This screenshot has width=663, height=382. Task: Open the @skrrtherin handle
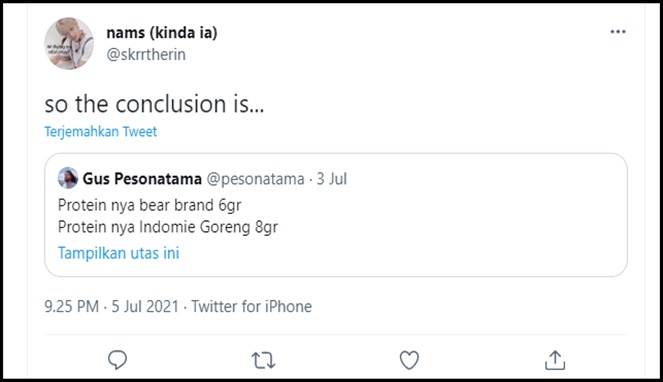146,55
